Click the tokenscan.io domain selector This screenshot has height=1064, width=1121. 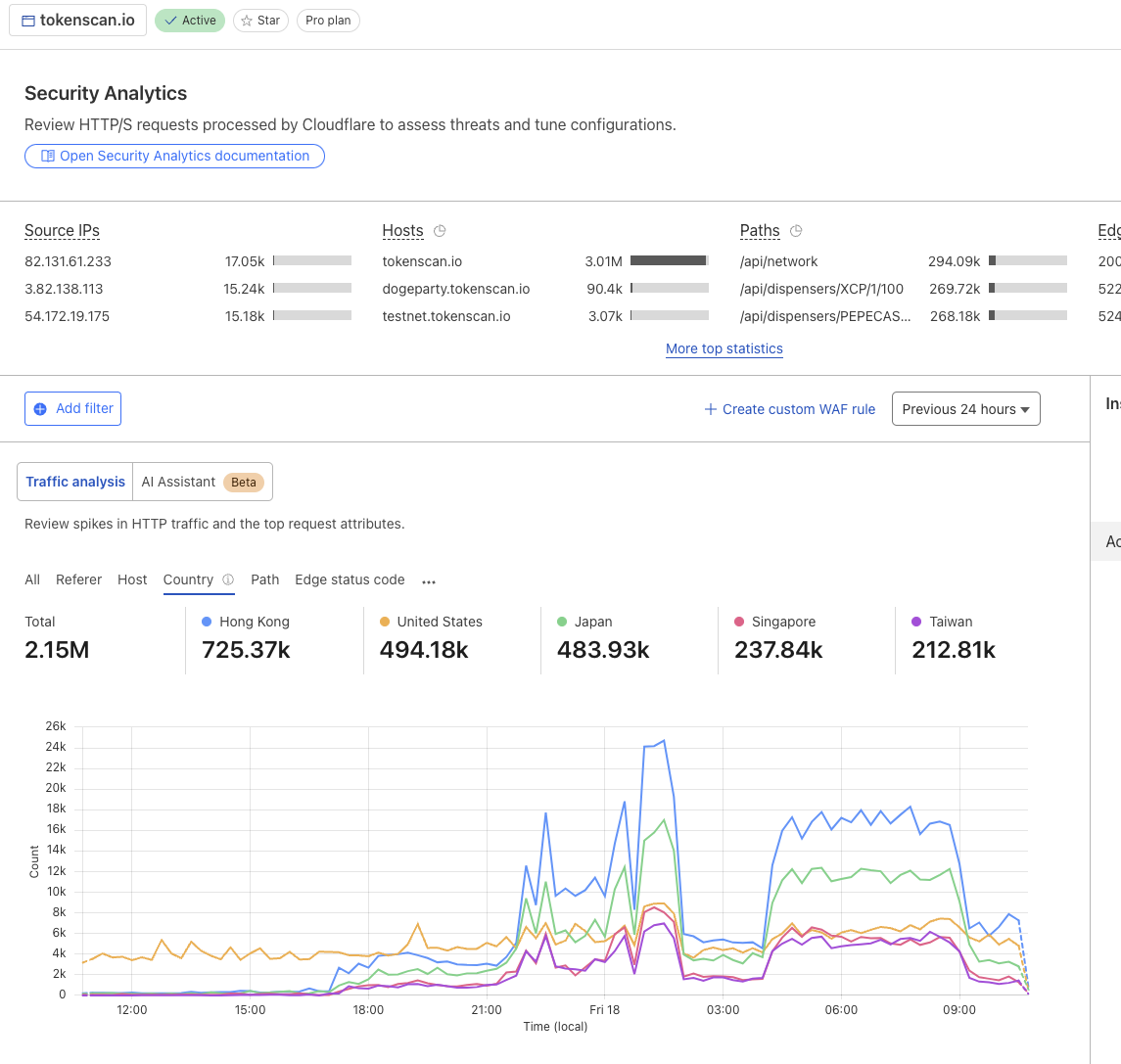point(78,20)
